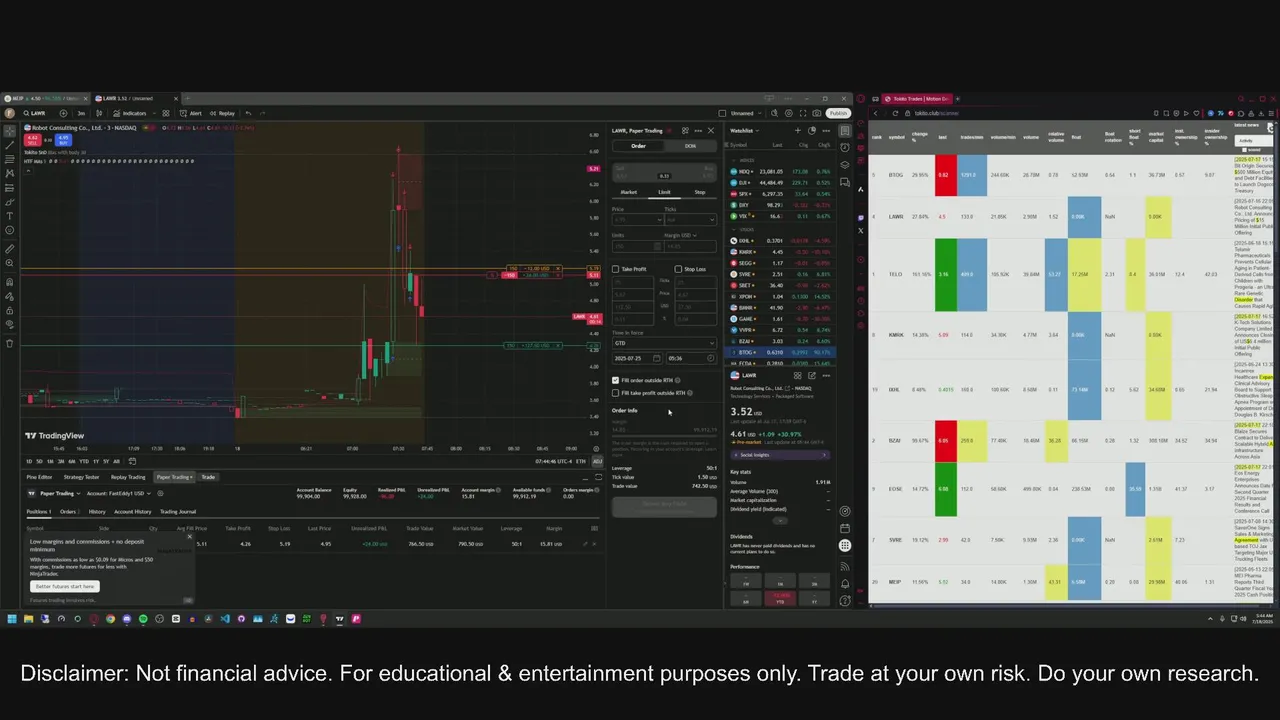Select the Stop order type tab
1280x720 pixels.
coord(699,192)
